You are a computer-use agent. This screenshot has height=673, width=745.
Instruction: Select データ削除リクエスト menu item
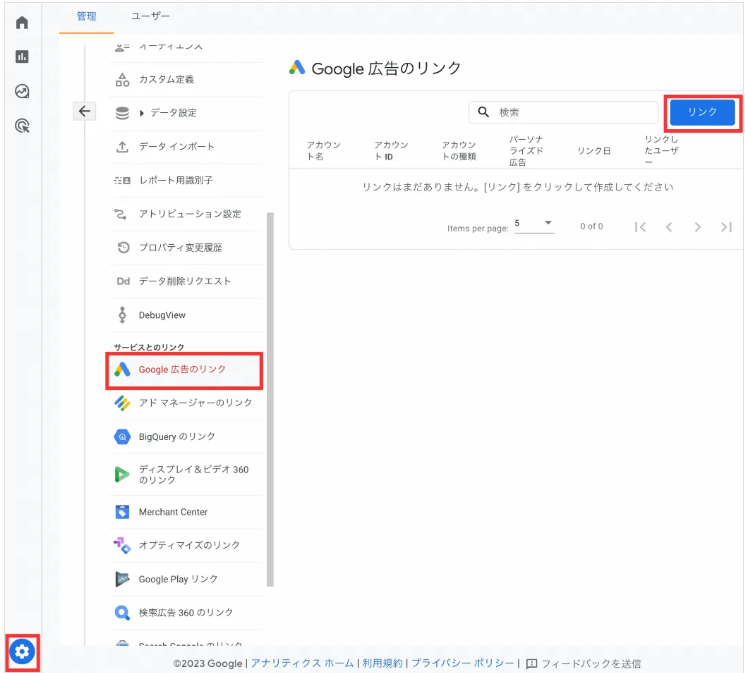185,281
